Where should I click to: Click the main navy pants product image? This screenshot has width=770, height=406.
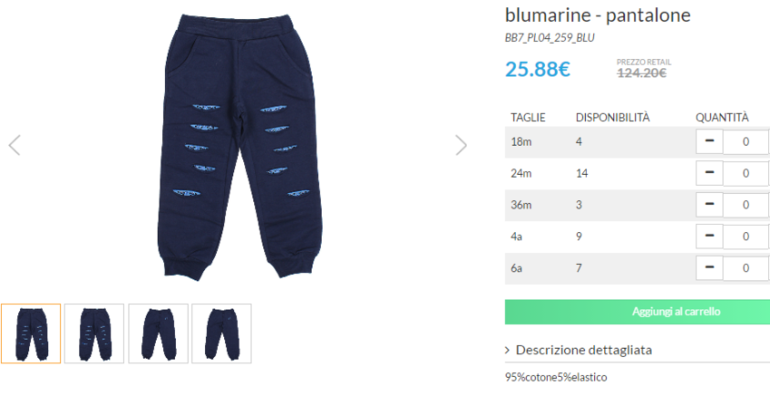[x=240, y=146]
